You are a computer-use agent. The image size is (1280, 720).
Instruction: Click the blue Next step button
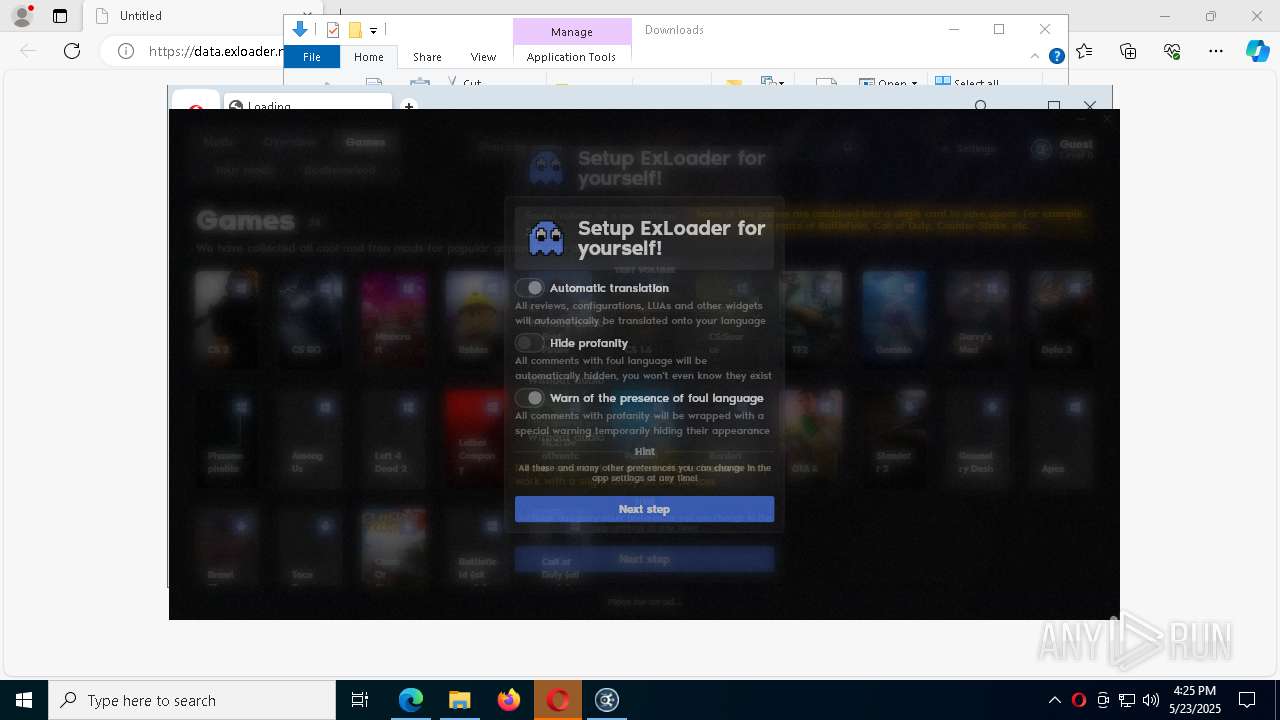click(x=644, y=509)
